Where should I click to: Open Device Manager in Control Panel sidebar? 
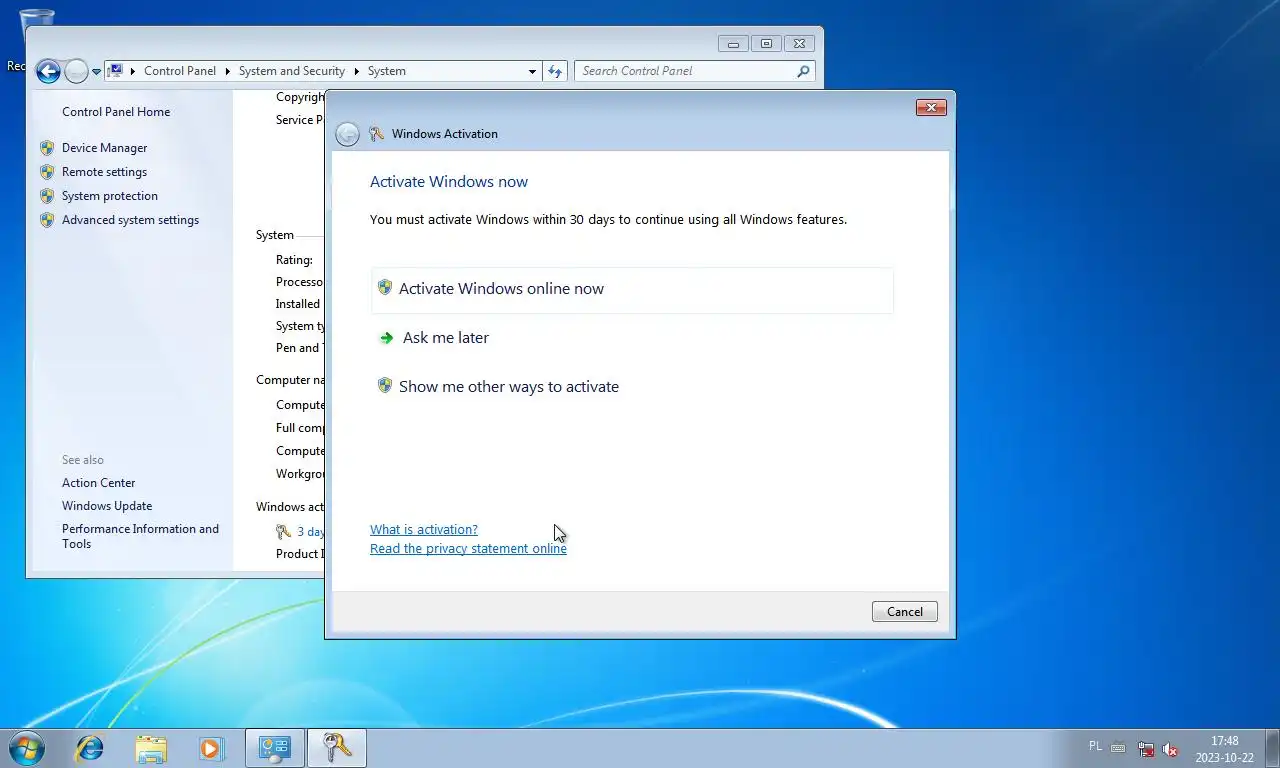click(104, 148)
